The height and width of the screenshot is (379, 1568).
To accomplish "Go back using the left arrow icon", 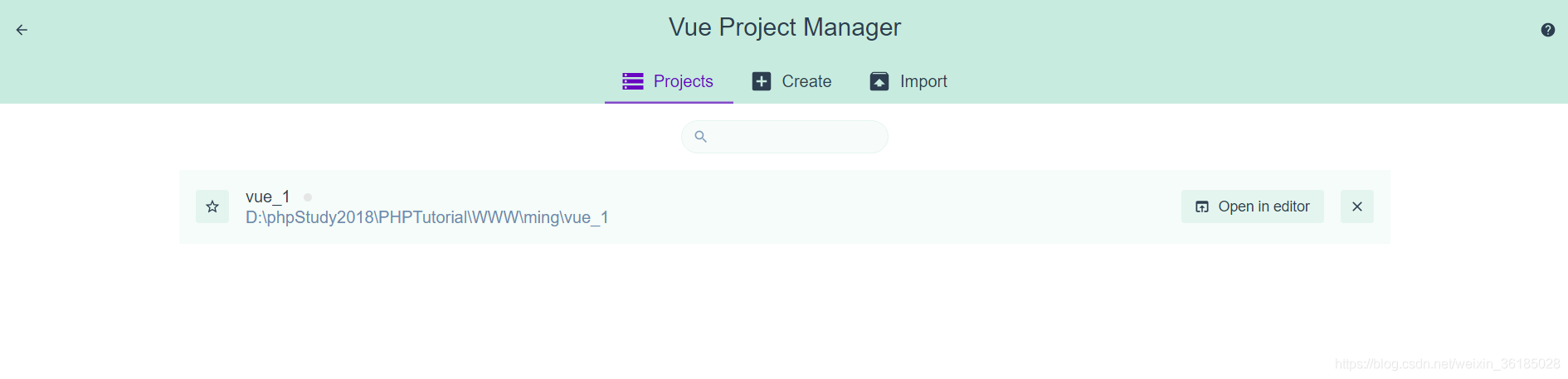I will tap(22, 30).
